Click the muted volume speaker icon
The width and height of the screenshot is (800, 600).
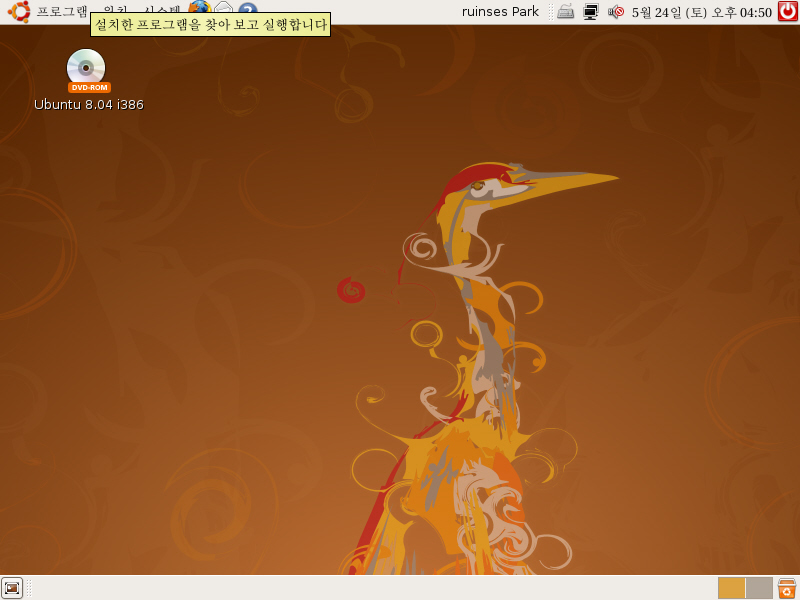[616, 12]
